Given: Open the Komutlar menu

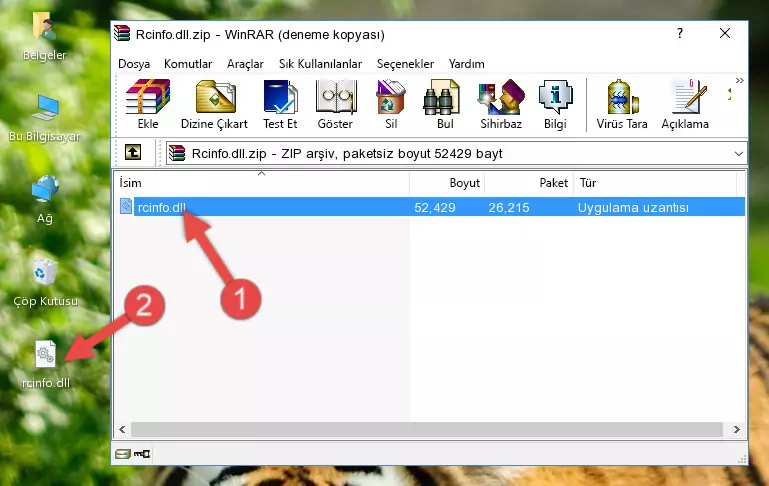Looking at the screenshot, I should tap(188, 64).
